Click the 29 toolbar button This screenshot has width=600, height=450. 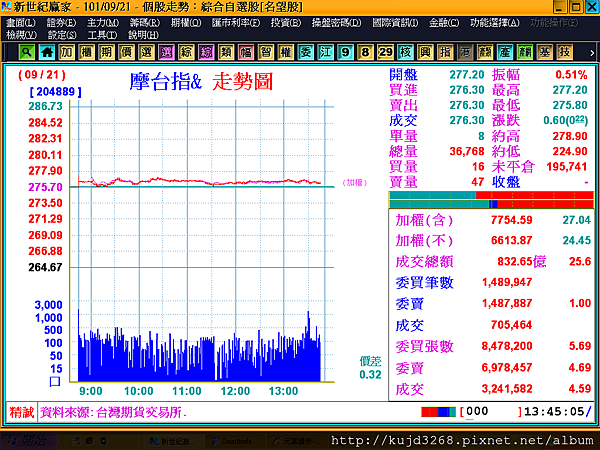[385, 52]
